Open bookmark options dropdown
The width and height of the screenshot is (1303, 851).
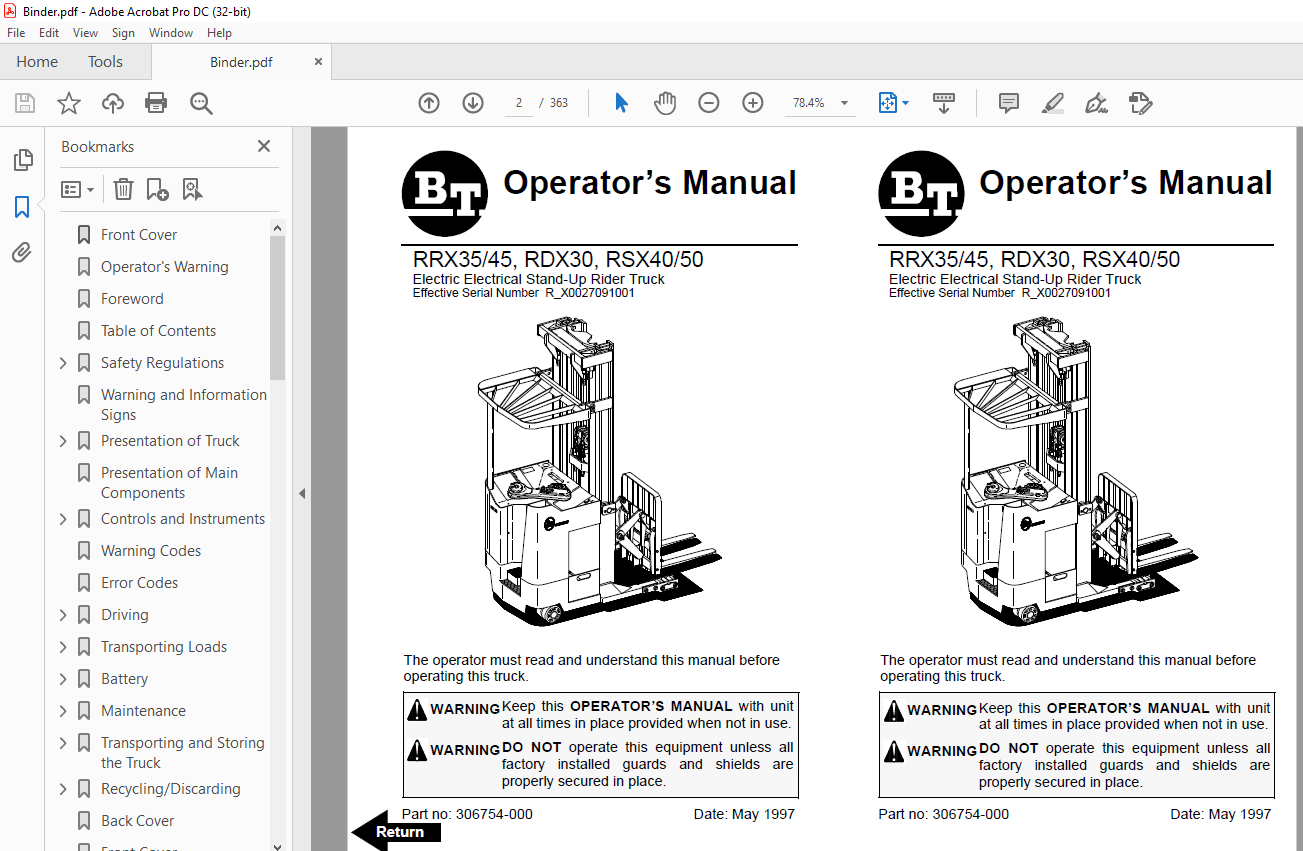pos(78,189)
